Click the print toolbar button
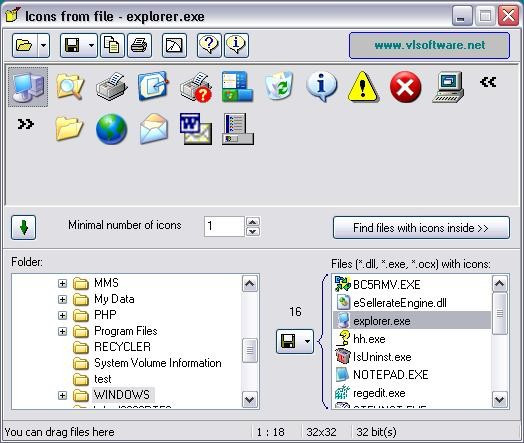The width and height of the screenshot is (524, 443). (x=139, y=45)
